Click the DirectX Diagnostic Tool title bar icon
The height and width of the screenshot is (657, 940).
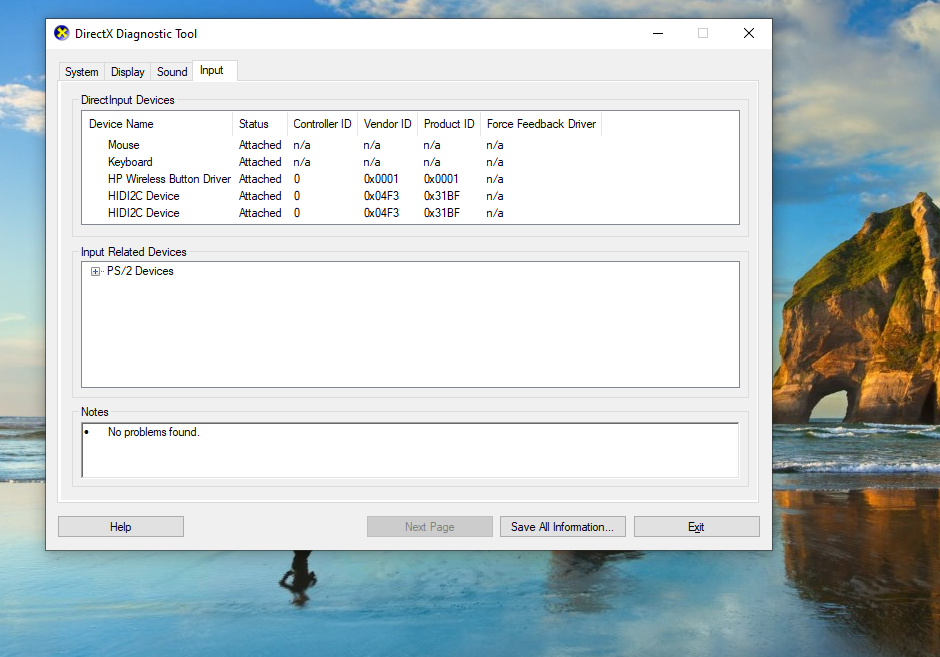61,34
